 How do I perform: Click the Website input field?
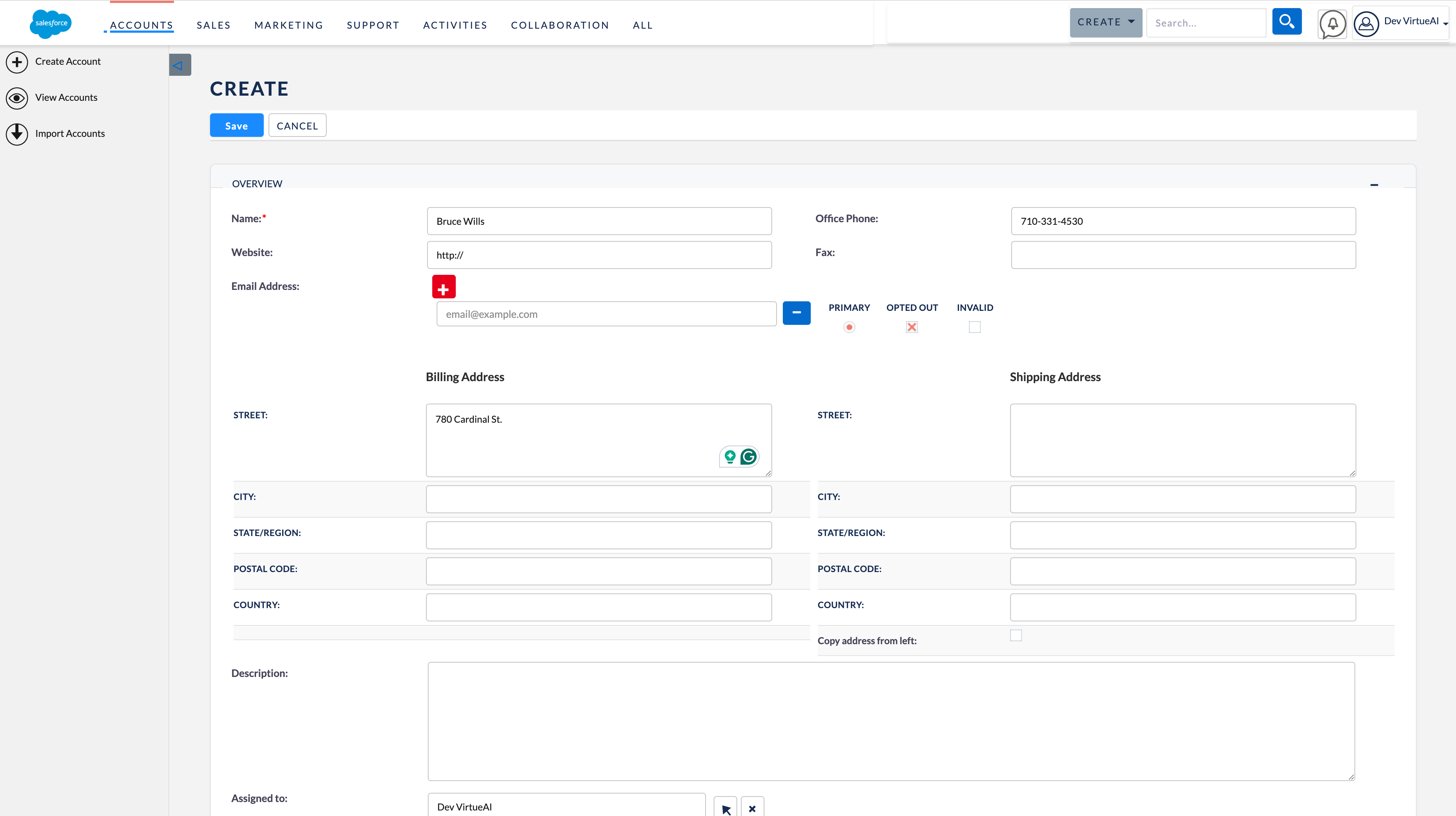click(599, 255)
